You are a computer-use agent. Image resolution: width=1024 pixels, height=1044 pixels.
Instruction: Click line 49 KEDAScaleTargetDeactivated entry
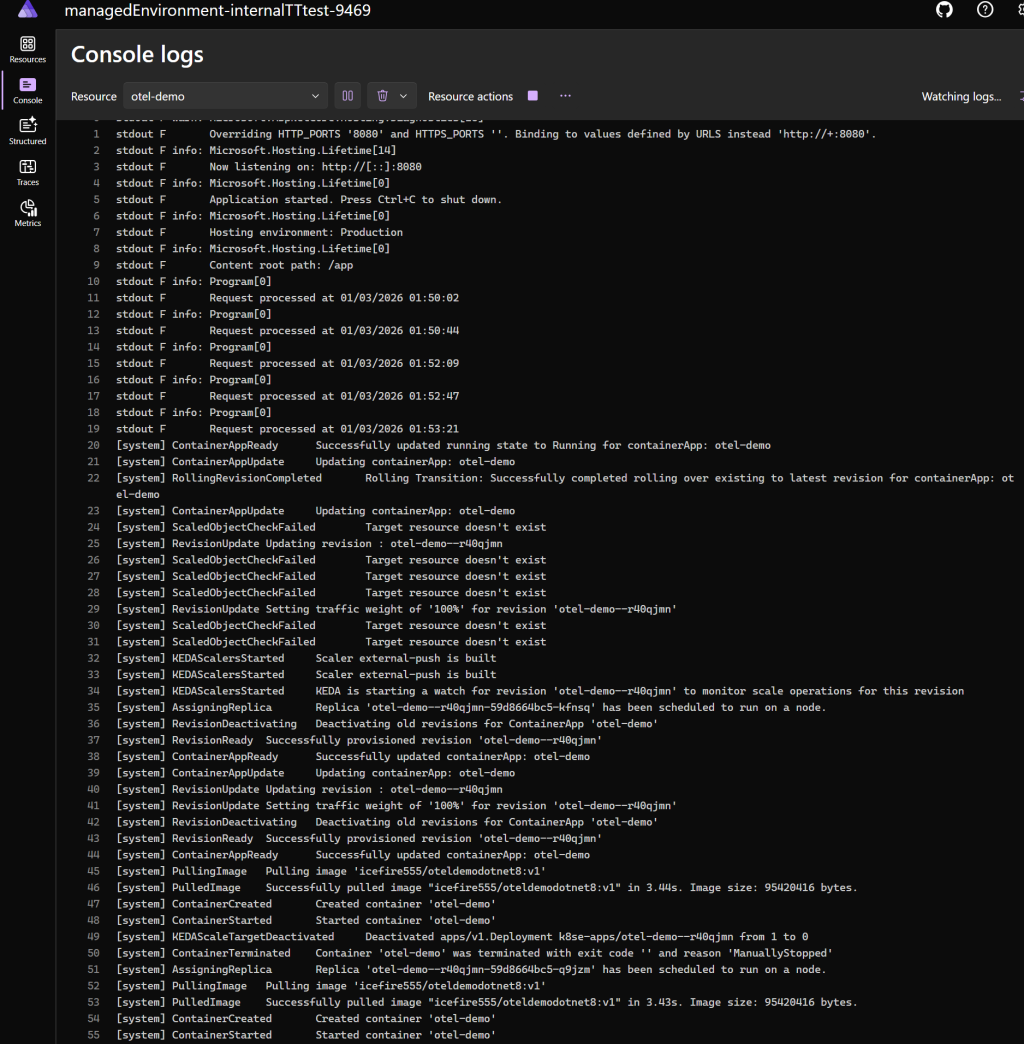[x=462, y=936]
